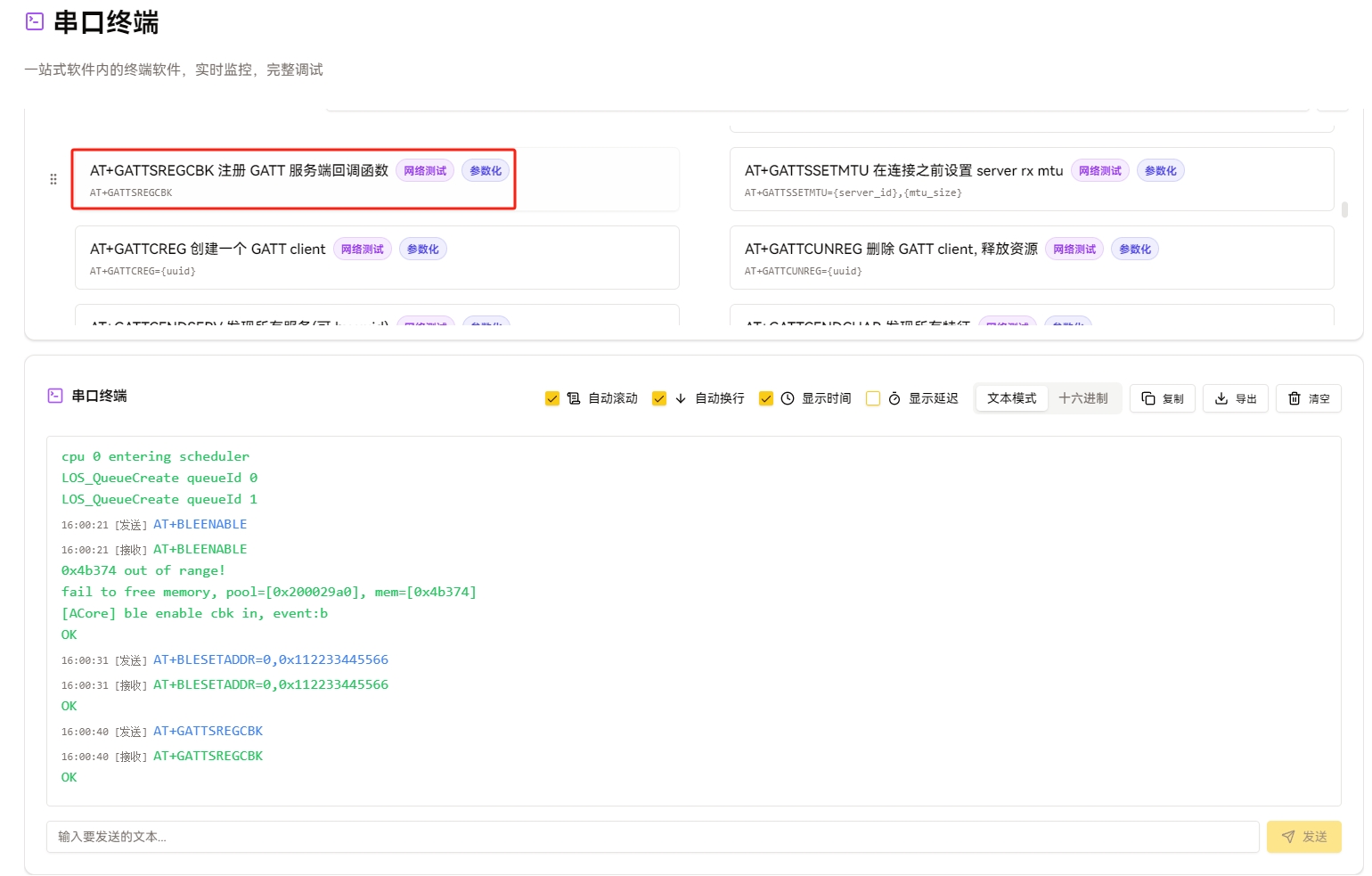This screenshot has width=1372, height=876.
Task: Click the command list vertical scrollbar thumb
Action: click(x=1344, y=209)
